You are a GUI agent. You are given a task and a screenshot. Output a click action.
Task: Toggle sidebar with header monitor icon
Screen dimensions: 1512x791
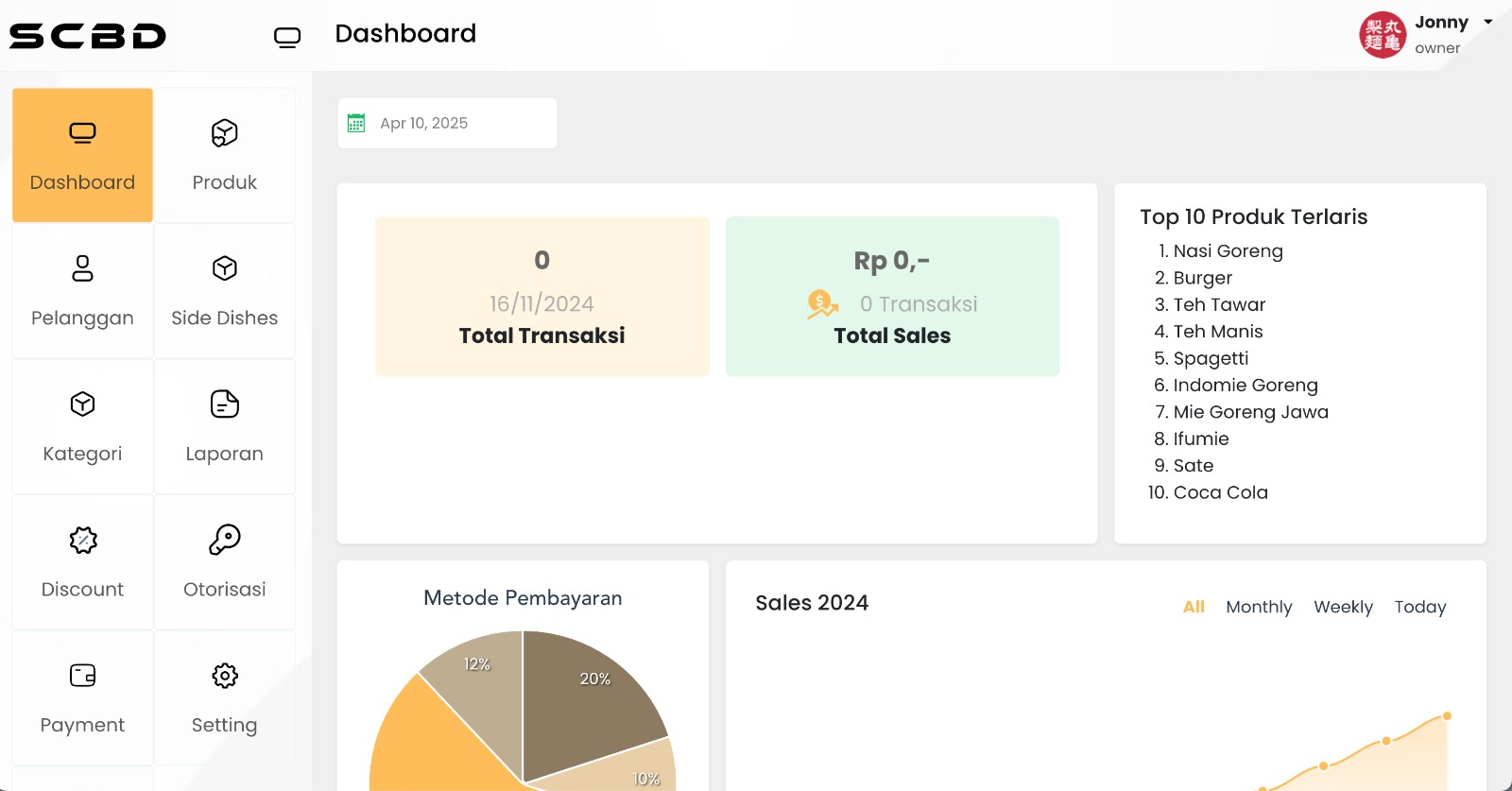click(287, 37)
